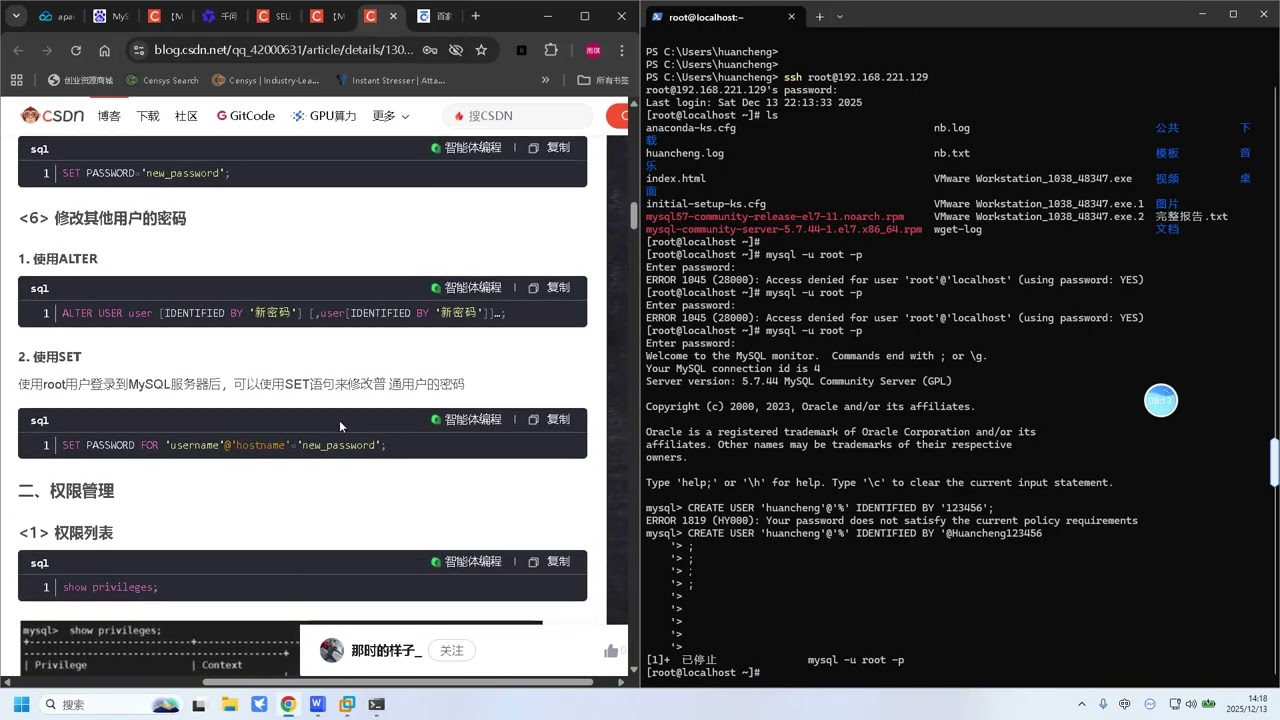Open the Chrome apps grid shortcut
Image resolution: width=1280 pixels, height=720 pixels.
16,80
